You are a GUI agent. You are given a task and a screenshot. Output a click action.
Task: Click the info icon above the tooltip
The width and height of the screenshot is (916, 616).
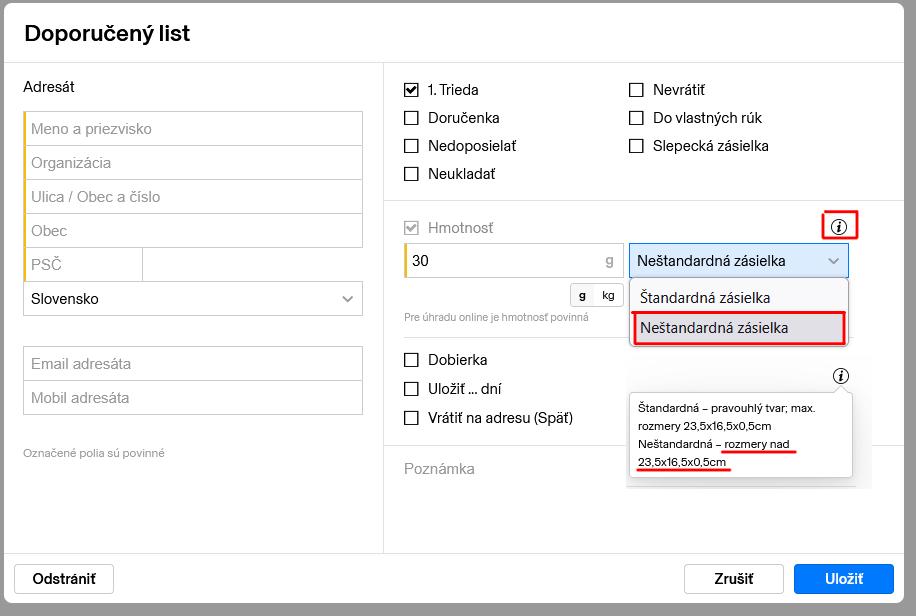840,376
